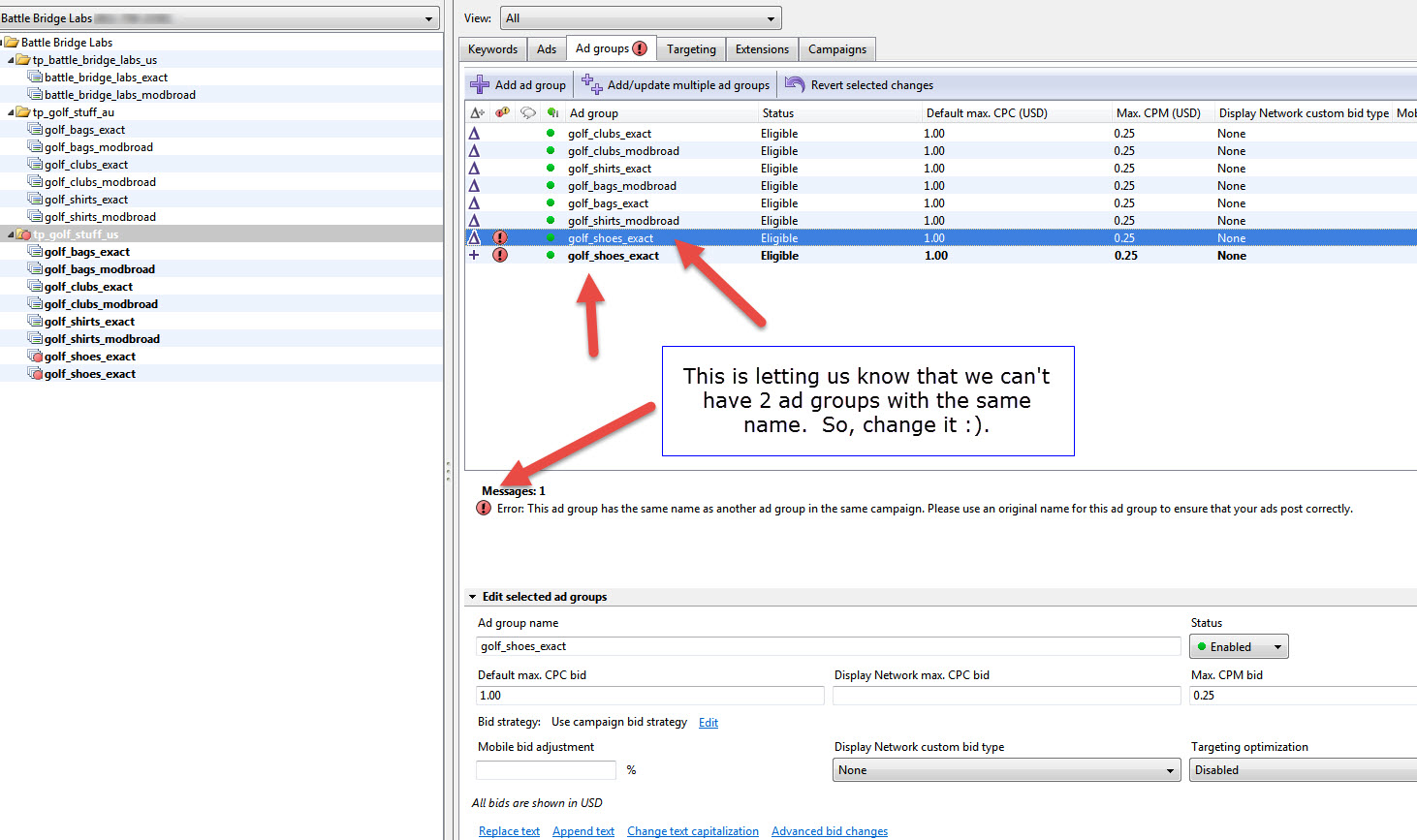Viewport: 1417px width, 840px height.
Task: Open the Targeting optimization dropdown
Action: pos(1303,770)
